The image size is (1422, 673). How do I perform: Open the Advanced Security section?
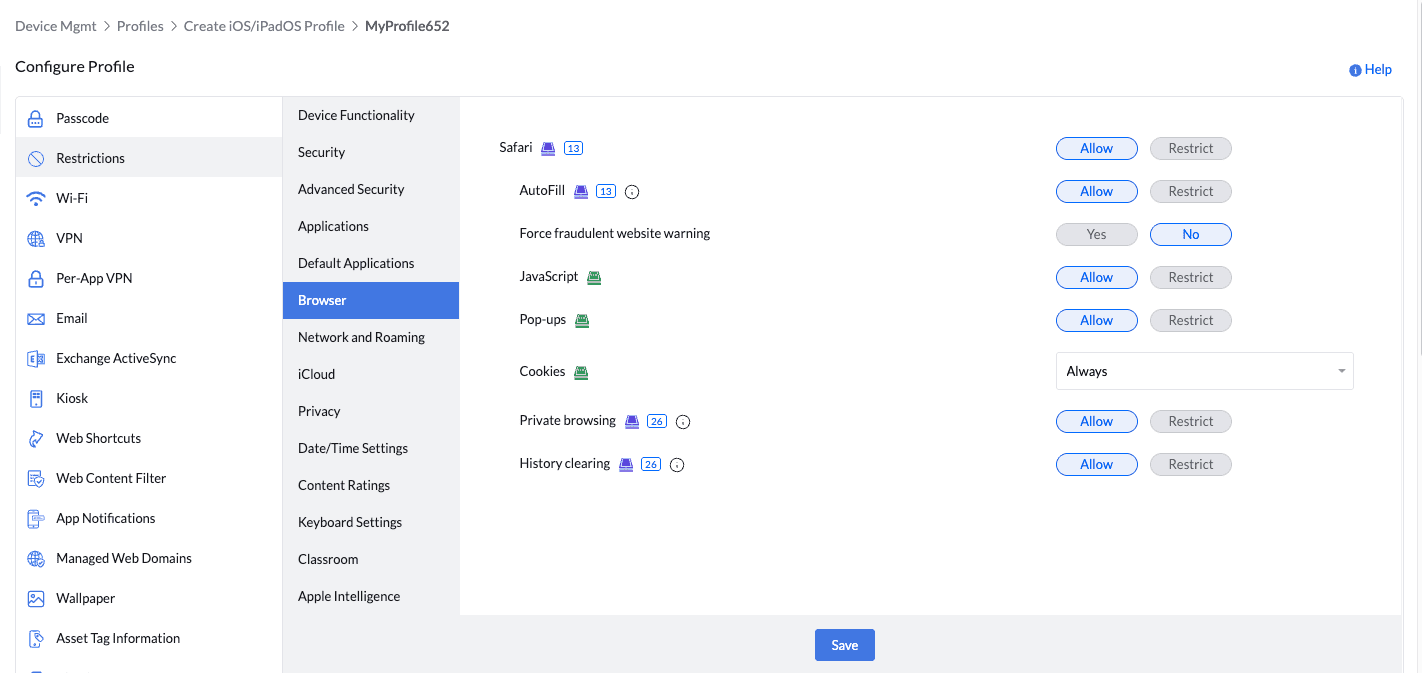371,189
